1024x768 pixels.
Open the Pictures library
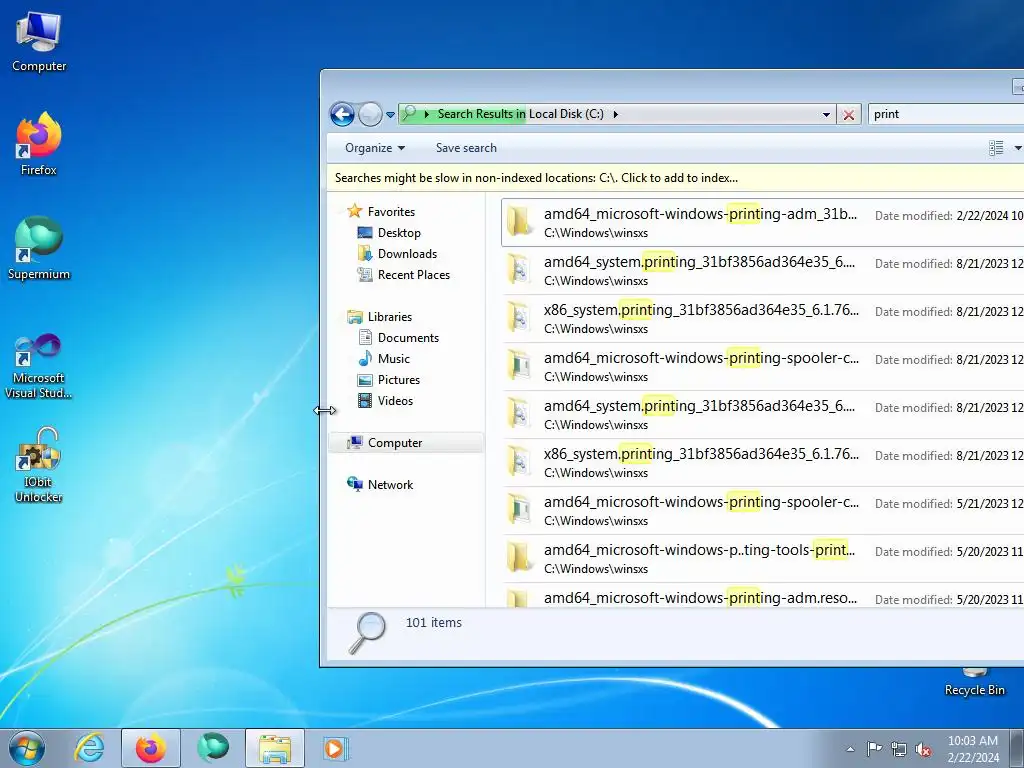tap(398, 379)
